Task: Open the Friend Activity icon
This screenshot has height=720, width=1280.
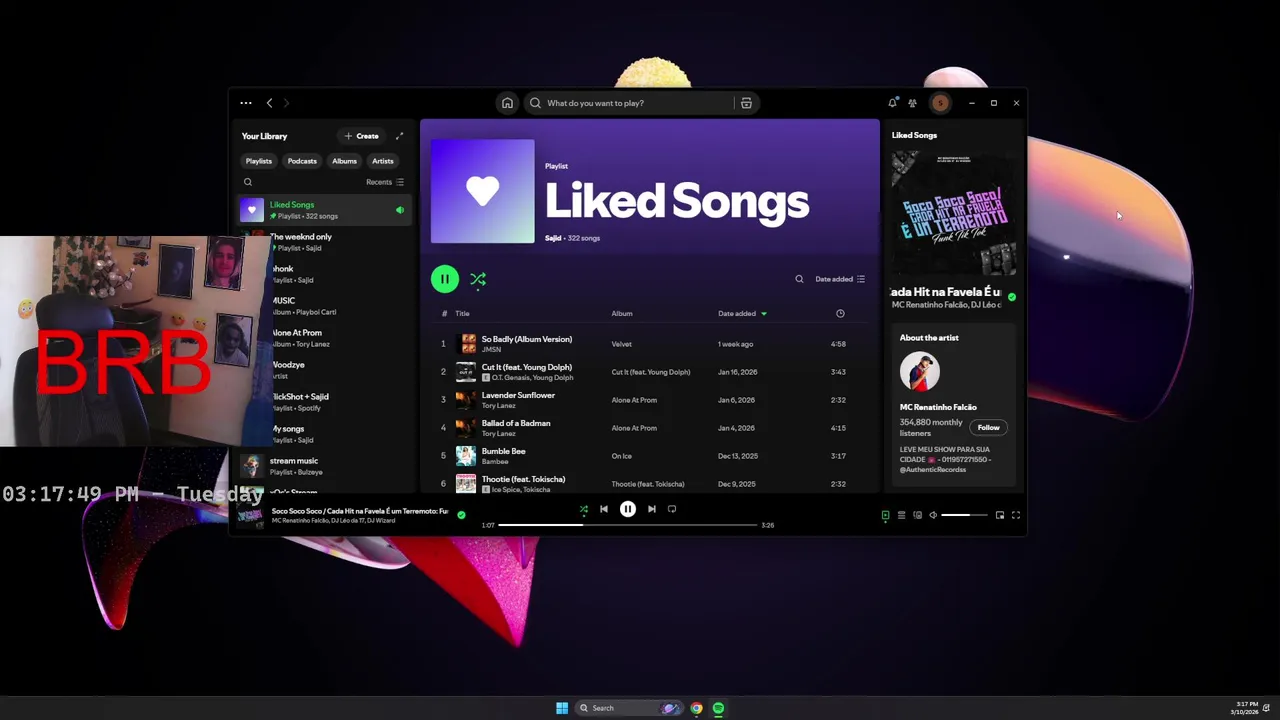Action: (x=912, y=103)
